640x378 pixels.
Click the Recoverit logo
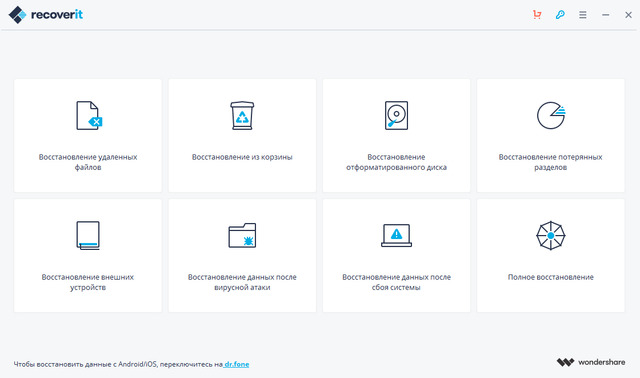click(46, 15)
